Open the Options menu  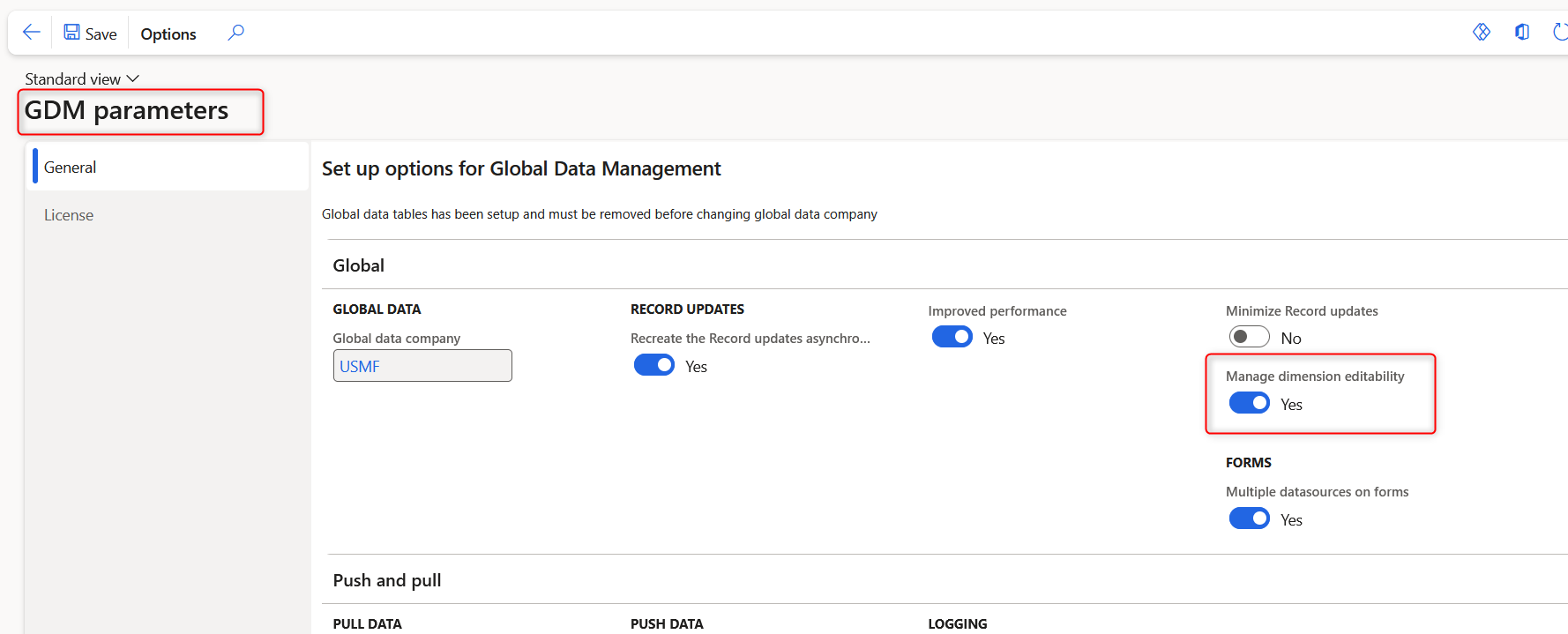pos(168,34)
